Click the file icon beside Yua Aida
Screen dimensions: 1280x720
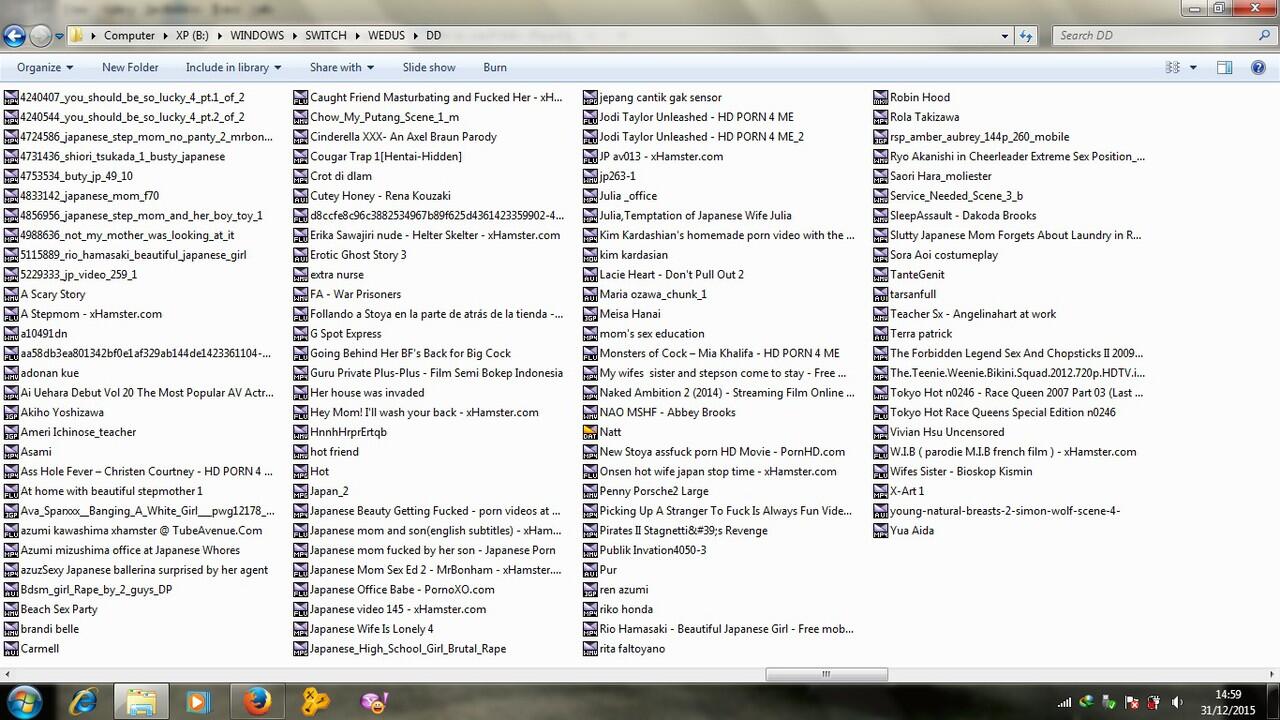point(880,531)
